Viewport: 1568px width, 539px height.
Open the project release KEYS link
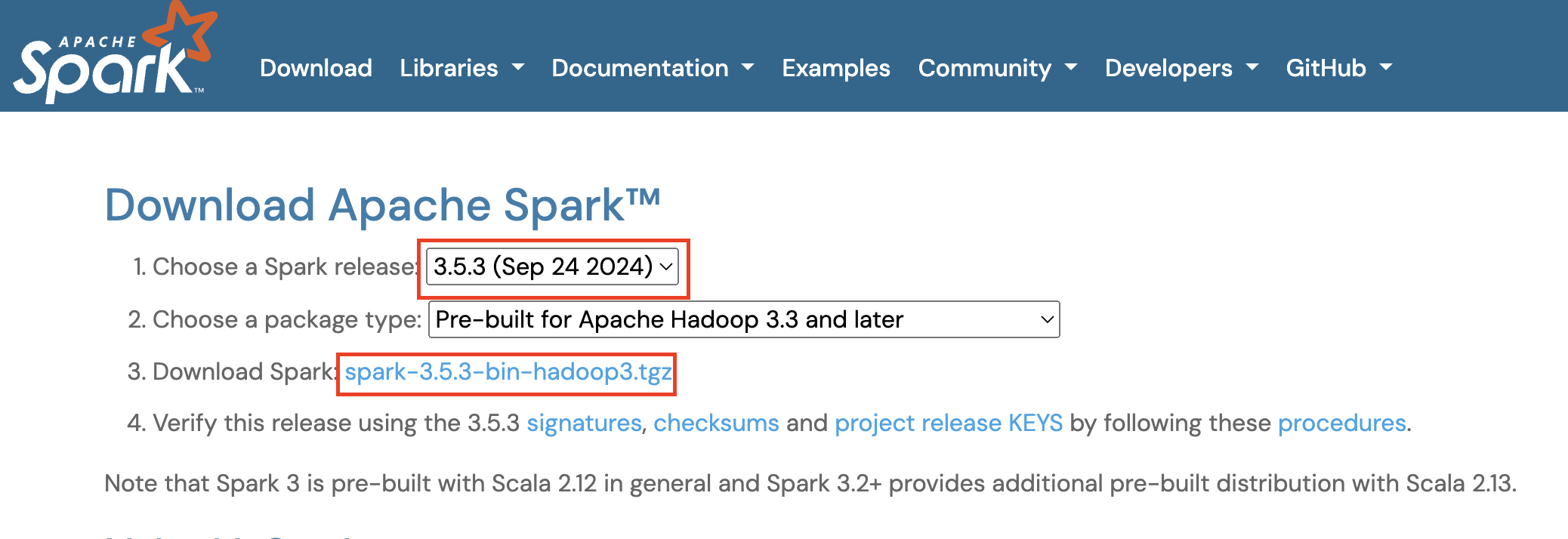[949, 423]
